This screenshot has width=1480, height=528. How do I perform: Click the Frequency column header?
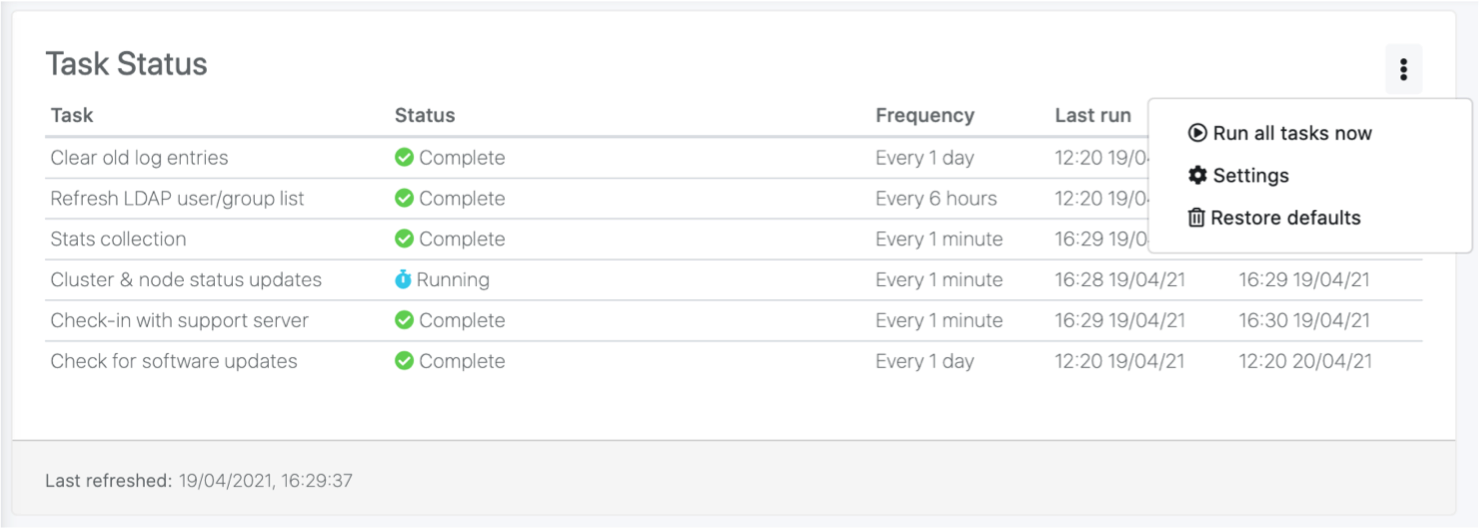pos(925,115)
